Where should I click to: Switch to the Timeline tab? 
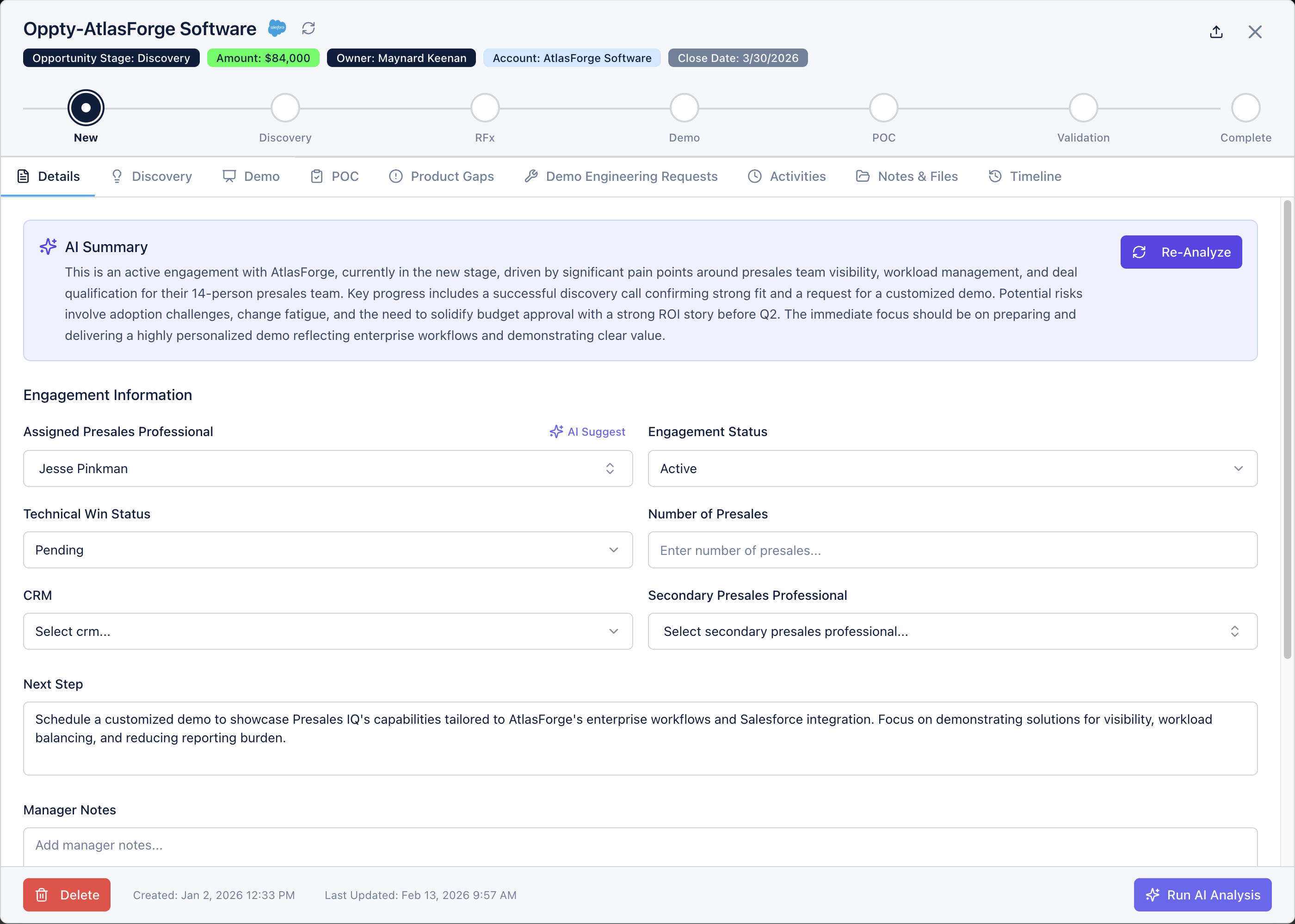click(x=1024, y=176)
